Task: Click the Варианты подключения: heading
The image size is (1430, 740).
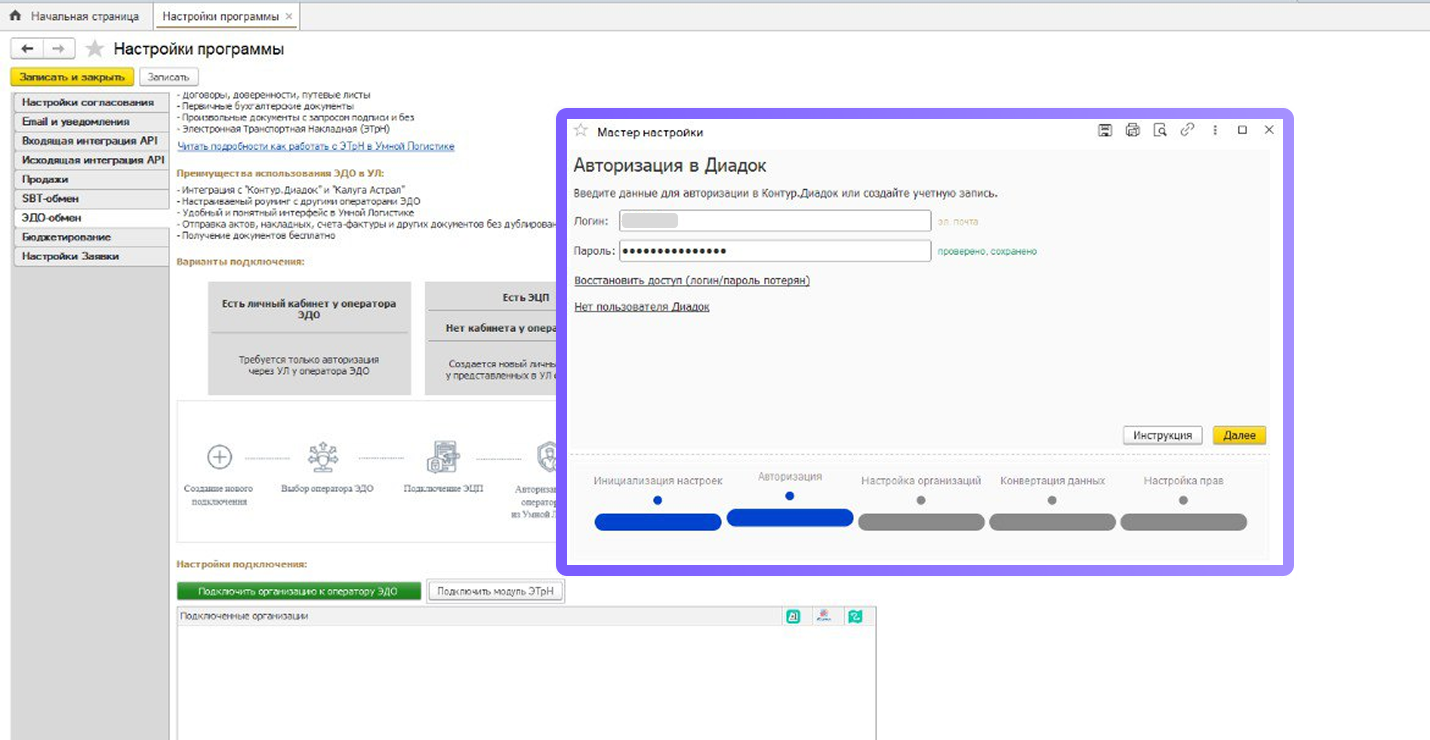Action: 241,262
